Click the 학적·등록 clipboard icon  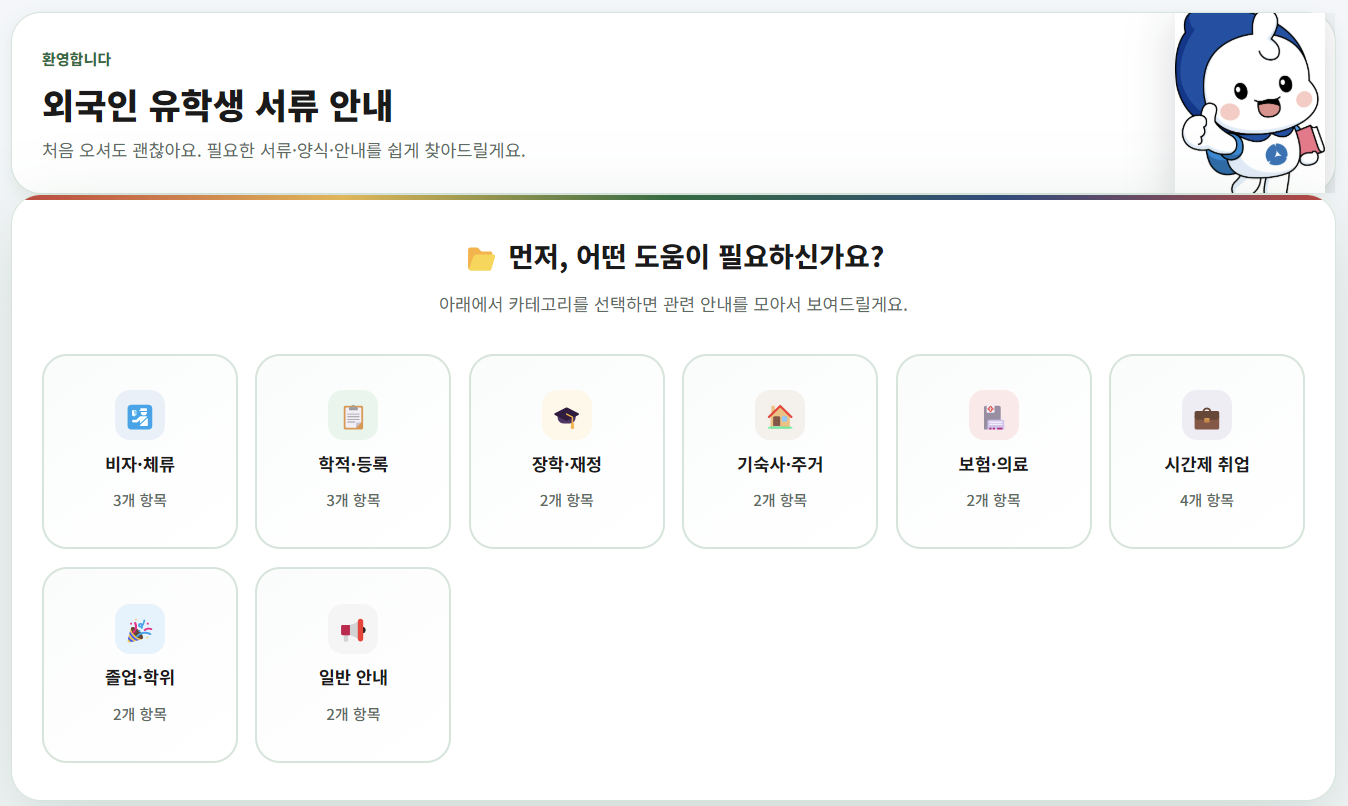pos(353,415)
